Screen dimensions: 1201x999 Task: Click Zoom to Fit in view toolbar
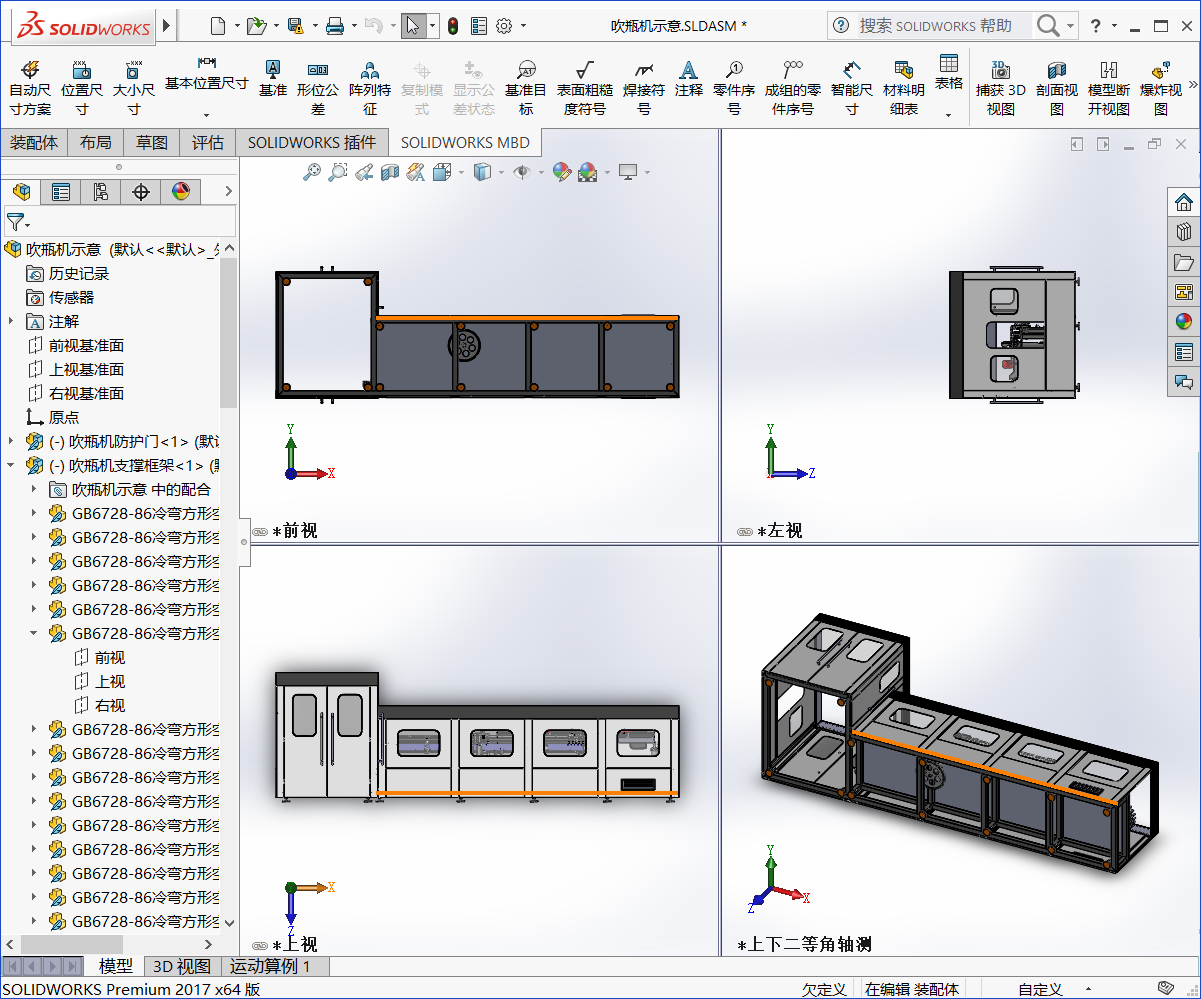click(x=312, y=172)
